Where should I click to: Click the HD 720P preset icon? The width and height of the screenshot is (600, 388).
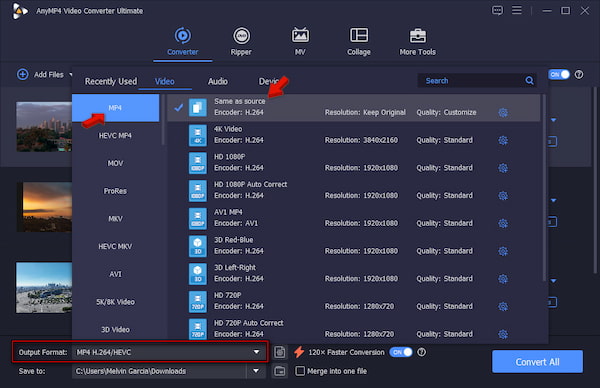coord(197,302)
